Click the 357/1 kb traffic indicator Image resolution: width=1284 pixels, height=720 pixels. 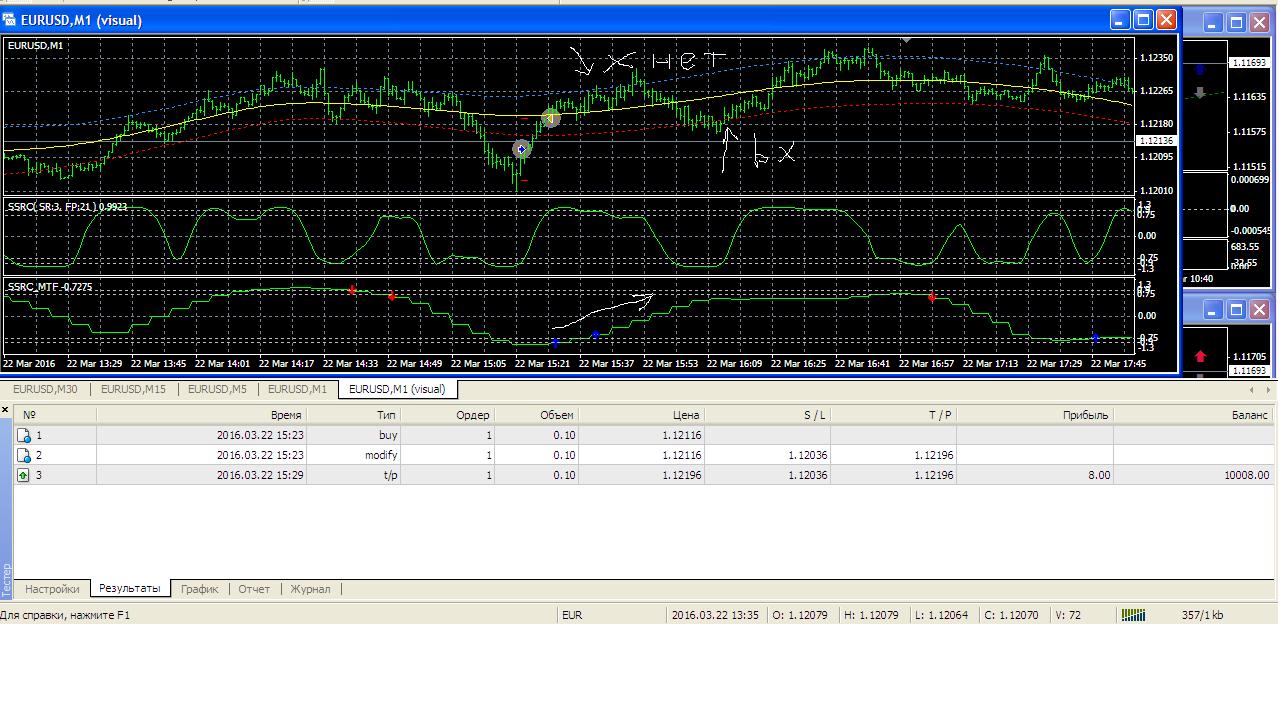(1202, 615)
